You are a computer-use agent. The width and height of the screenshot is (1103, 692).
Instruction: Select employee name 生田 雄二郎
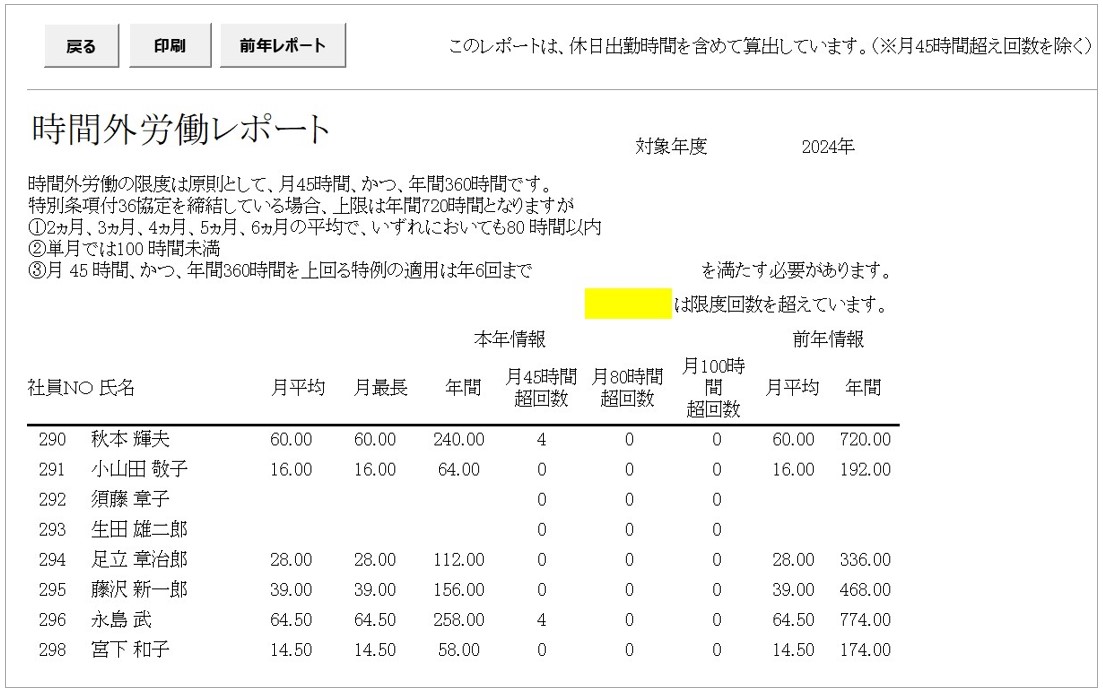point(139,530)
